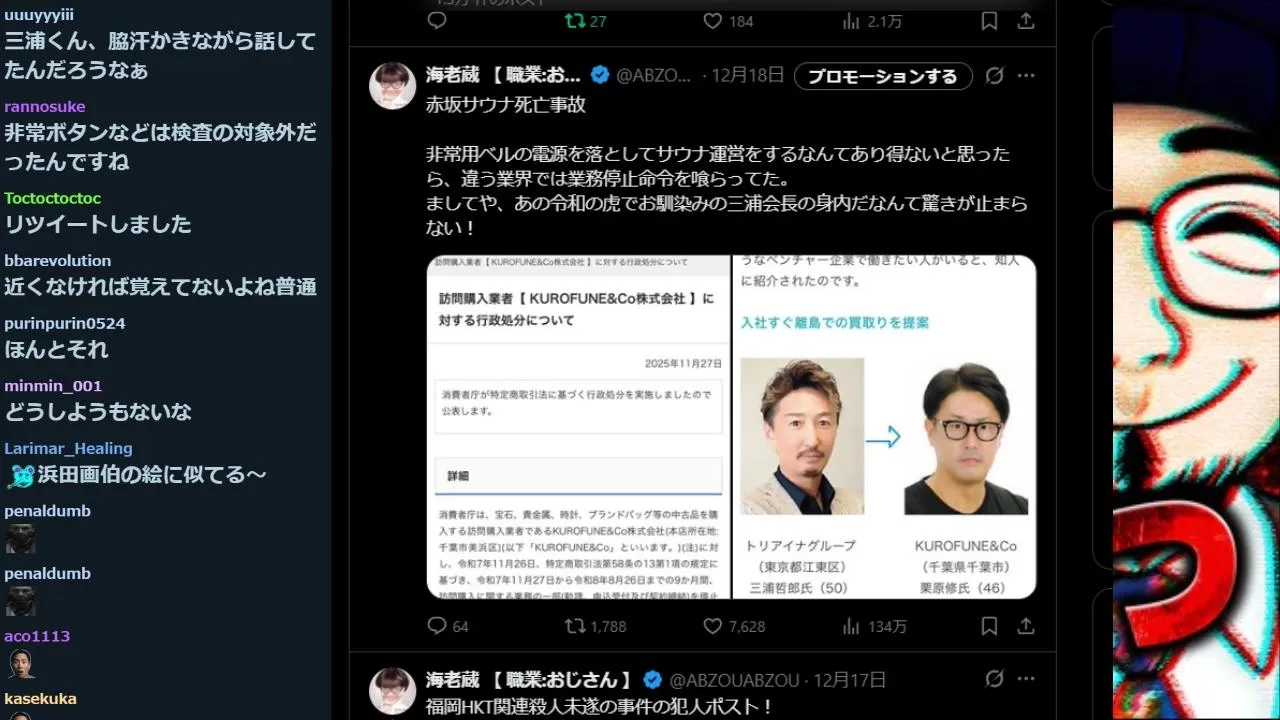Click chat username aco1113

tap(37, 636)
